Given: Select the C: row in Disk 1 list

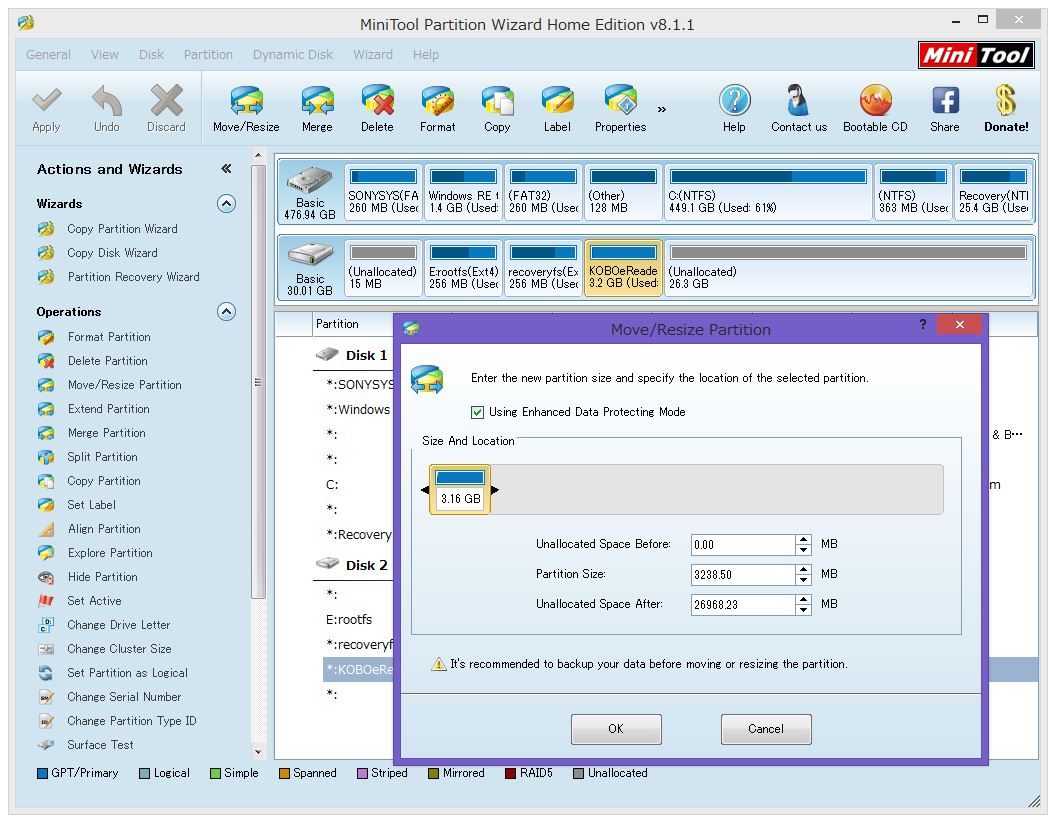Looking at the screenshot, I should [x=333, y=485].
